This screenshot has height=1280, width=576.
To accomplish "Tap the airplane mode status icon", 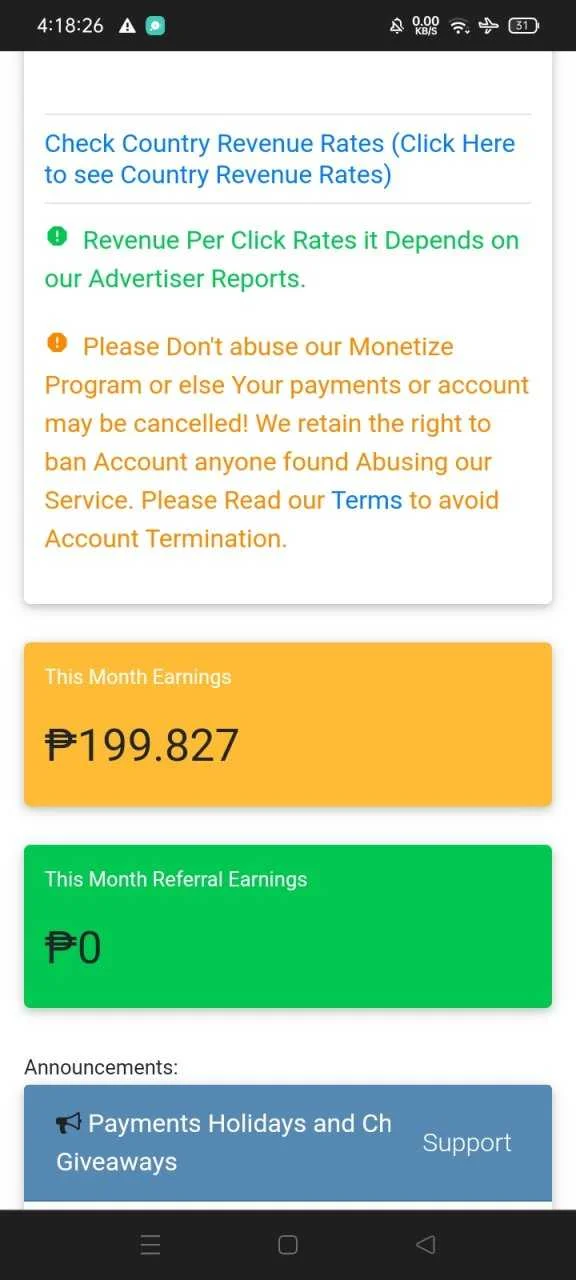I will point(490,26).
